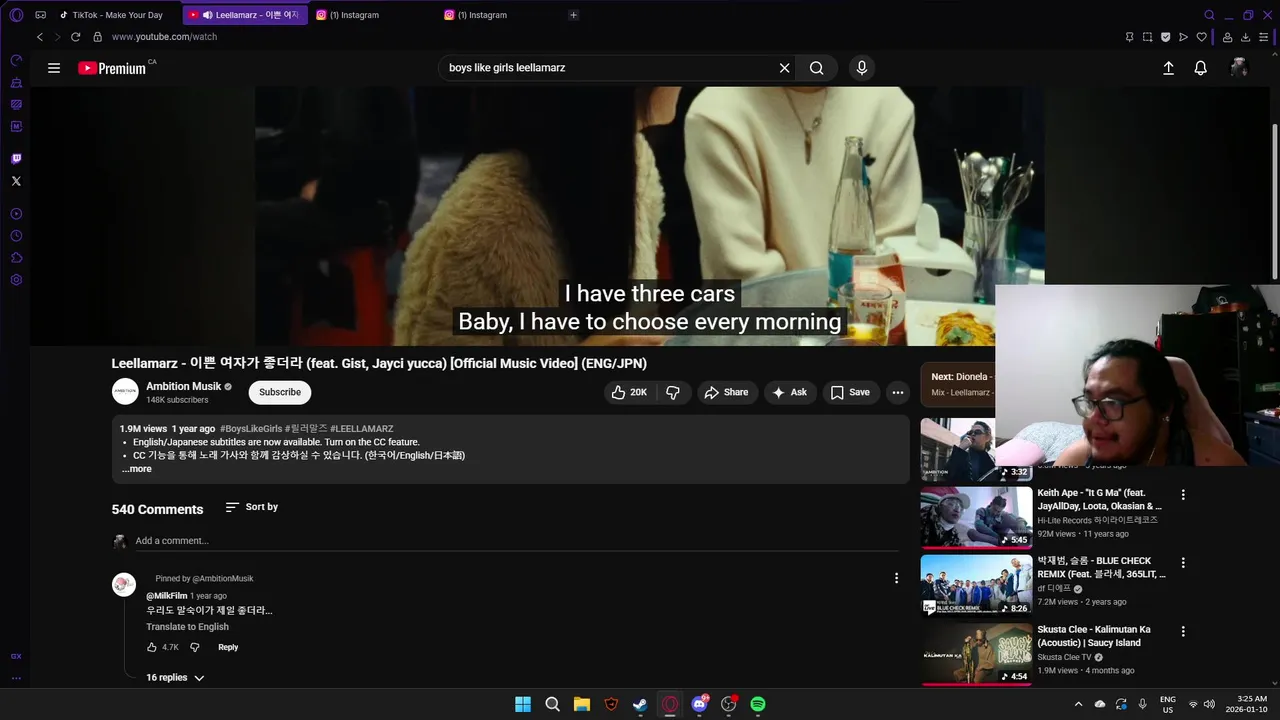Viewport: 1280px width, 720px height.
Task: Save the video to playlist
Action: pyautogui.click(x=850, y=392)
